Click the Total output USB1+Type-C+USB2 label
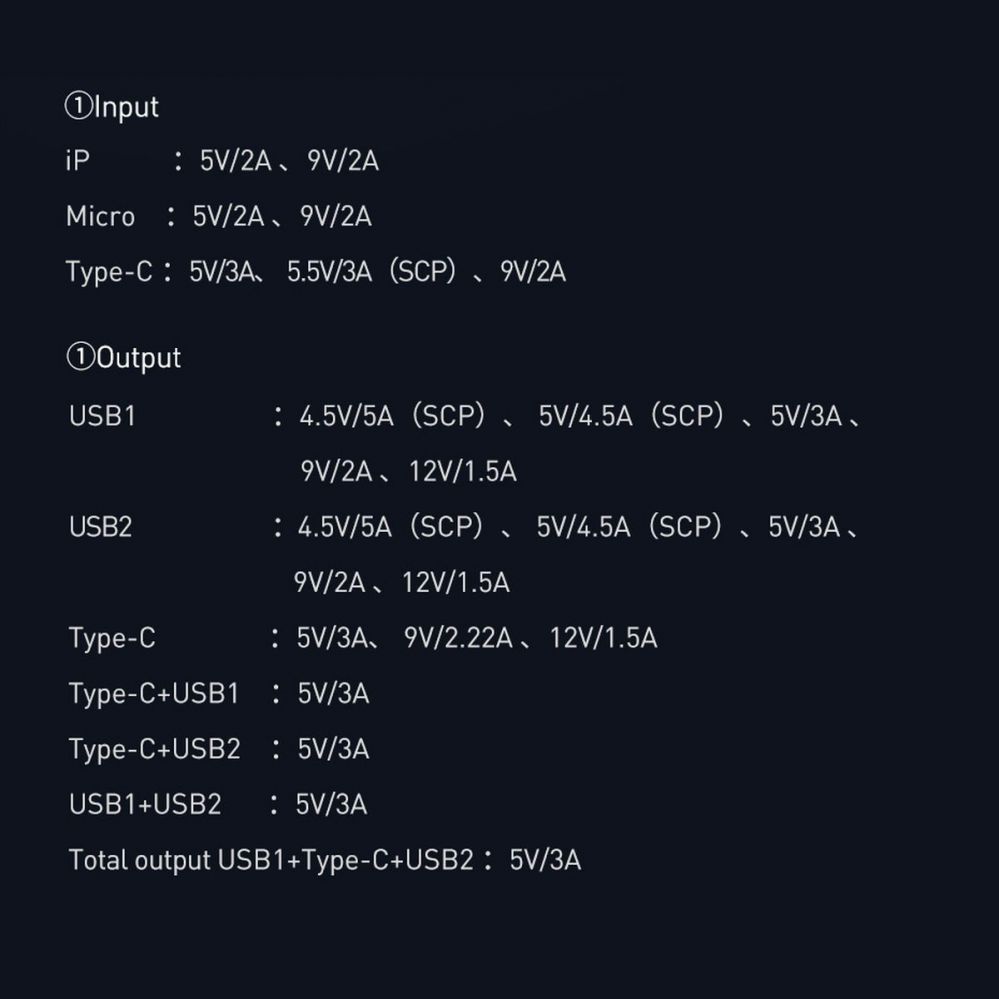 coord(270,860)
